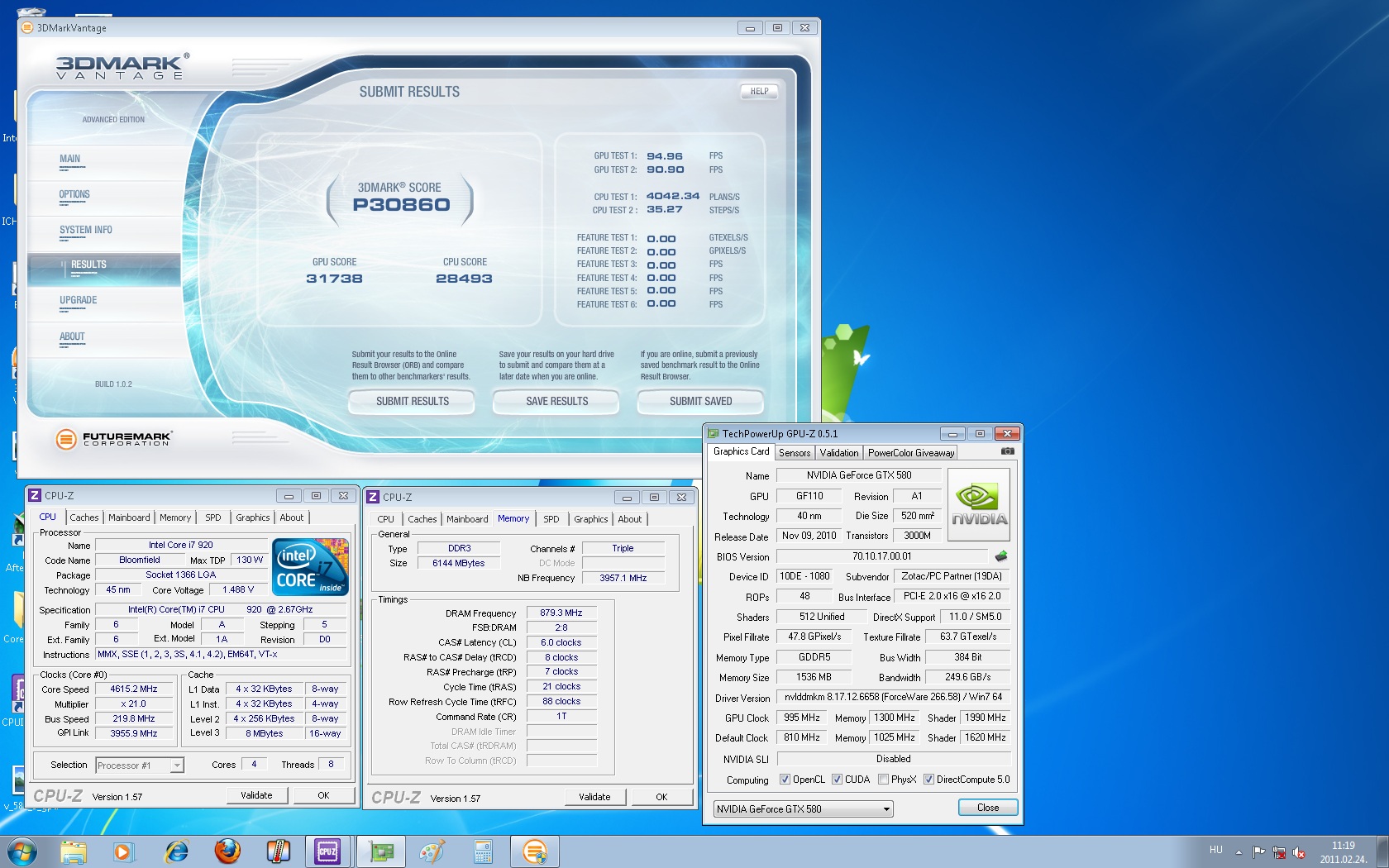Open ABOUT in 3DMark Vantage sidebar

pos(104,339)
